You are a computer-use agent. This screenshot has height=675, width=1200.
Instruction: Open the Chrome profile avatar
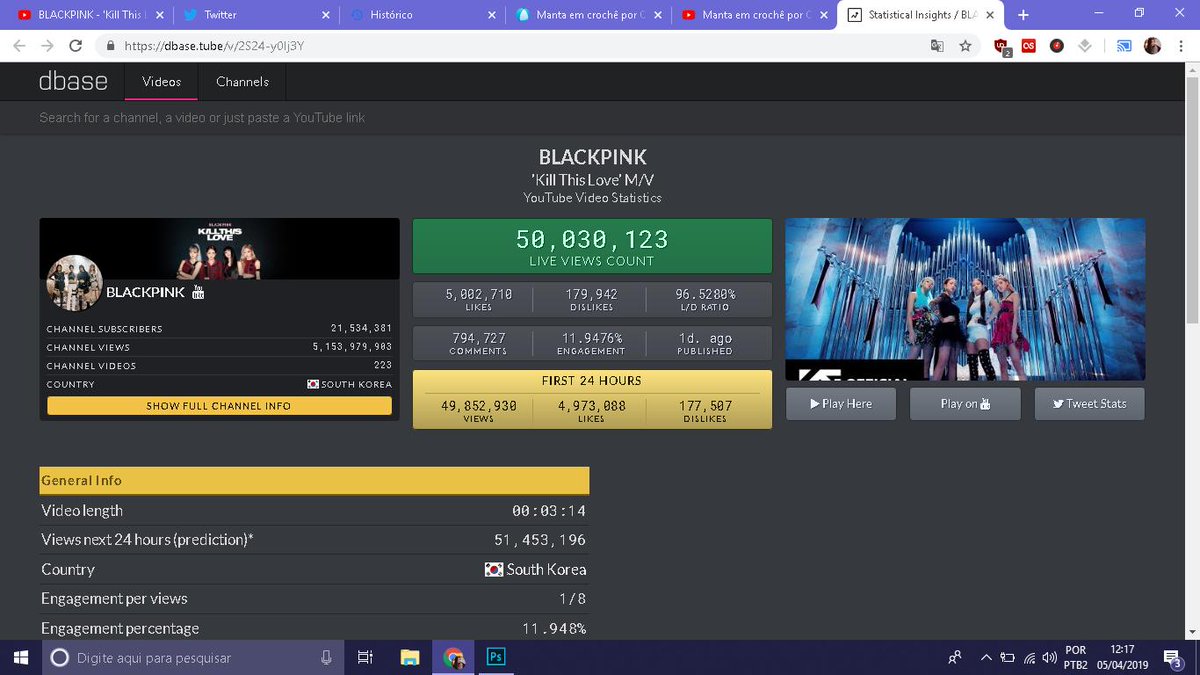1152,46
